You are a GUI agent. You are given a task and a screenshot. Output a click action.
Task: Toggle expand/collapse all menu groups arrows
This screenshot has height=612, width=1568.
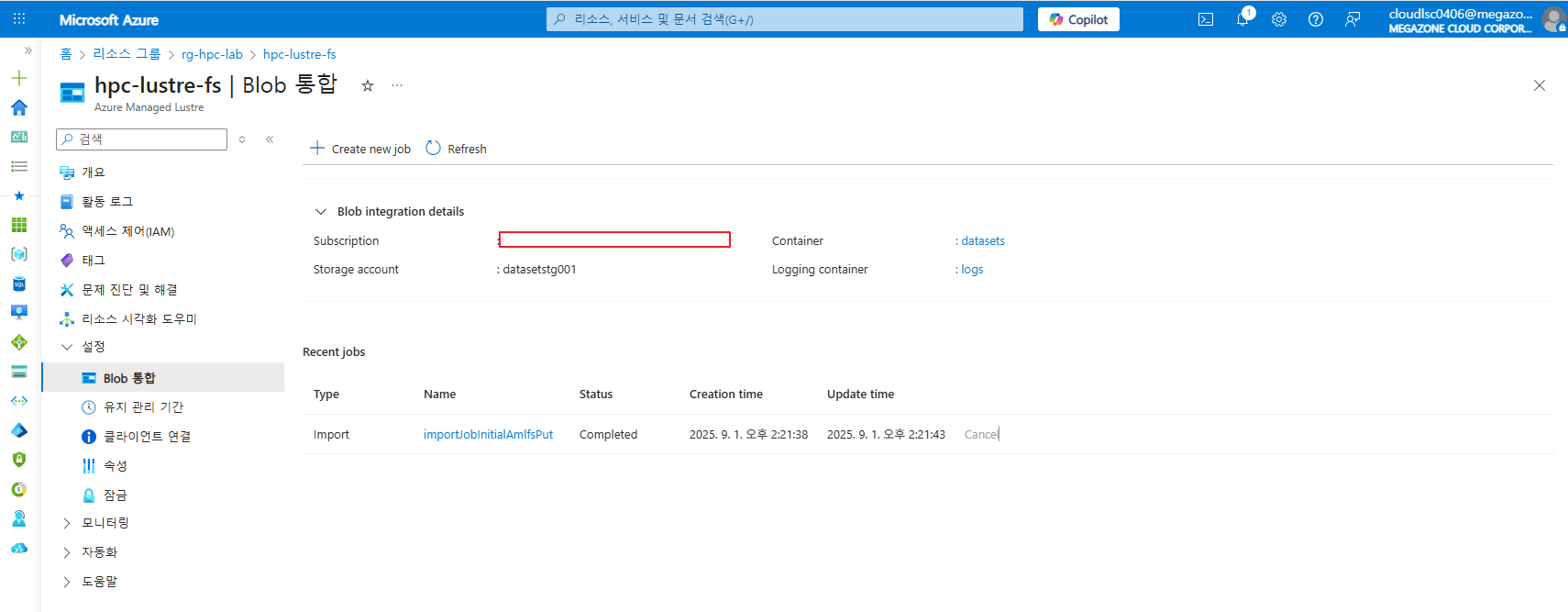(x=242, y=139)
